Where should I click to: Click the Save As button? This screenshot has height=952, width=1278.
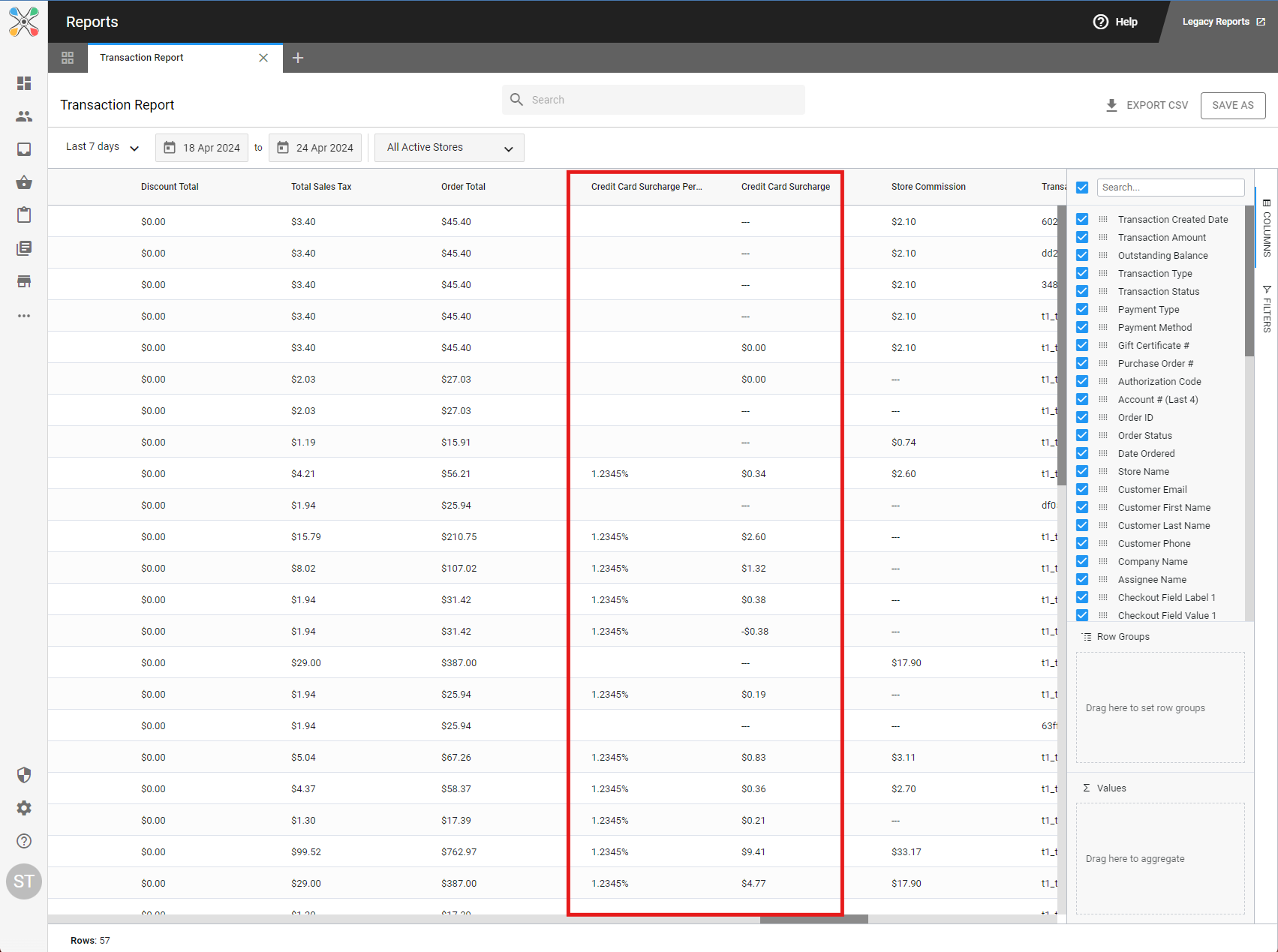[x=1232, y=105]
